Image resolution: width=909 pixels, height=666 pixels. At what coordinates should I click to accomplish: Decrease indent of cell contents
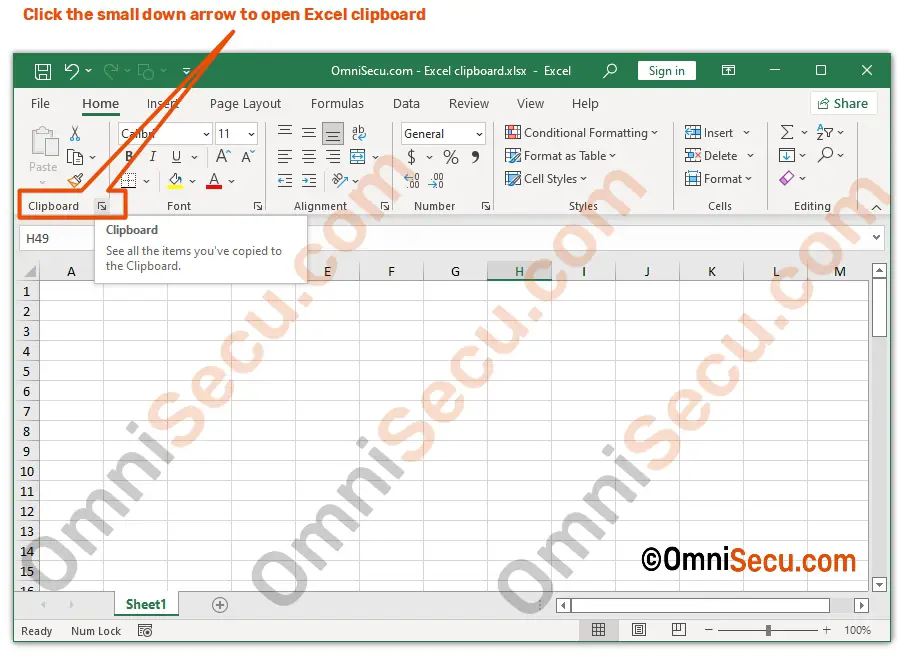click(285, 181)
